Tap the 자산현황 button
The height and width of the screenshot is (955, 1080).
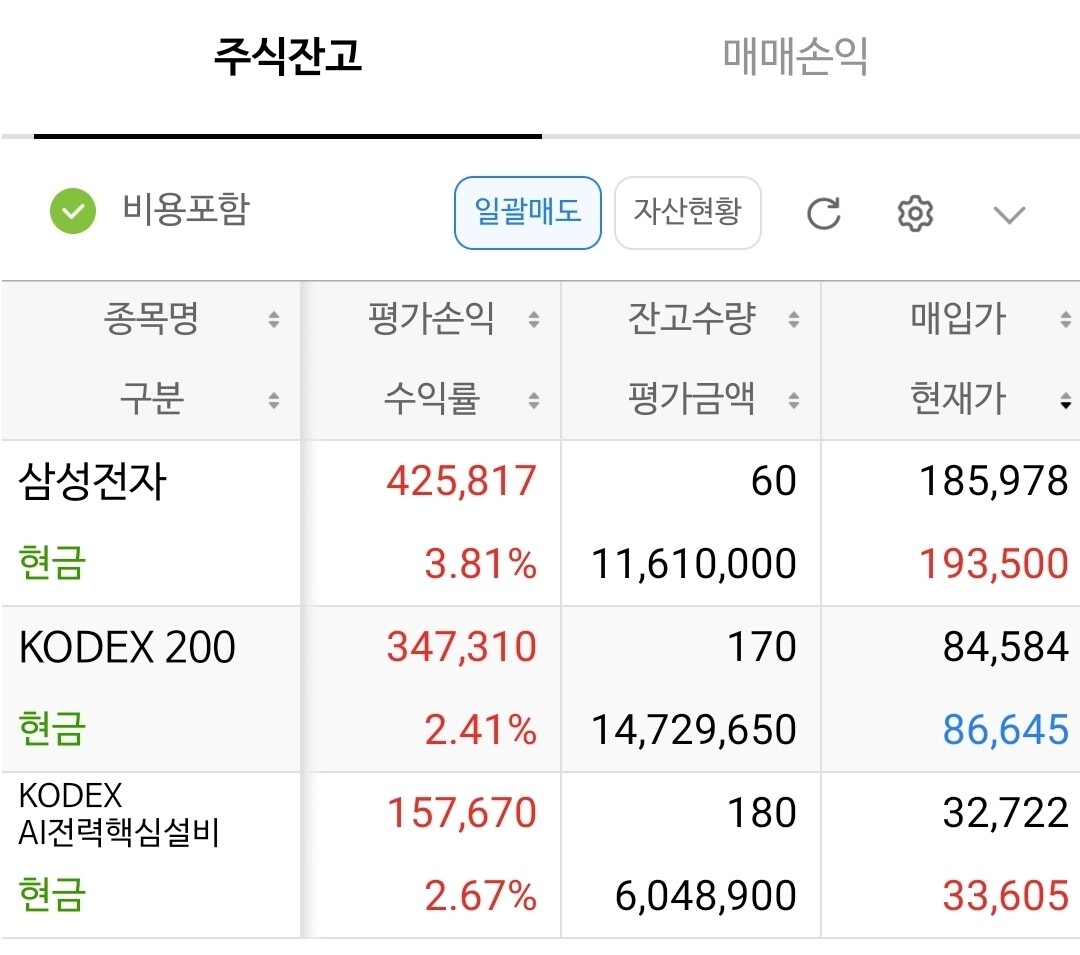tap(687, 213)
